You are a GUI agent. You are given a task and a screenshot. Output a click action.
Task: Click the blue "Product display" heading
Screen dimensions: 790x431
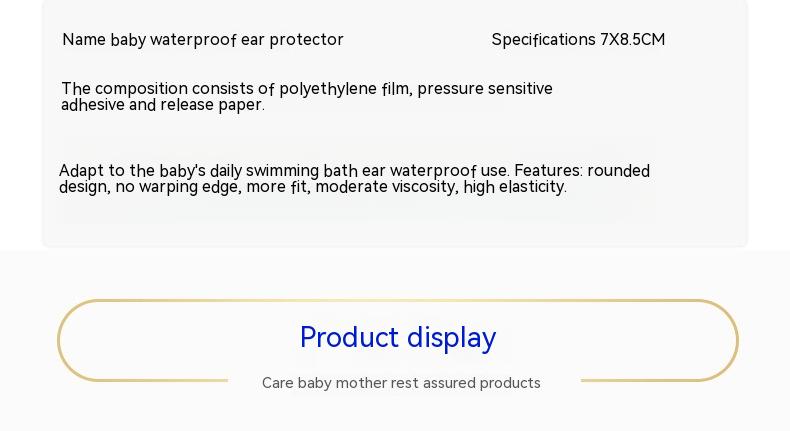398,338
